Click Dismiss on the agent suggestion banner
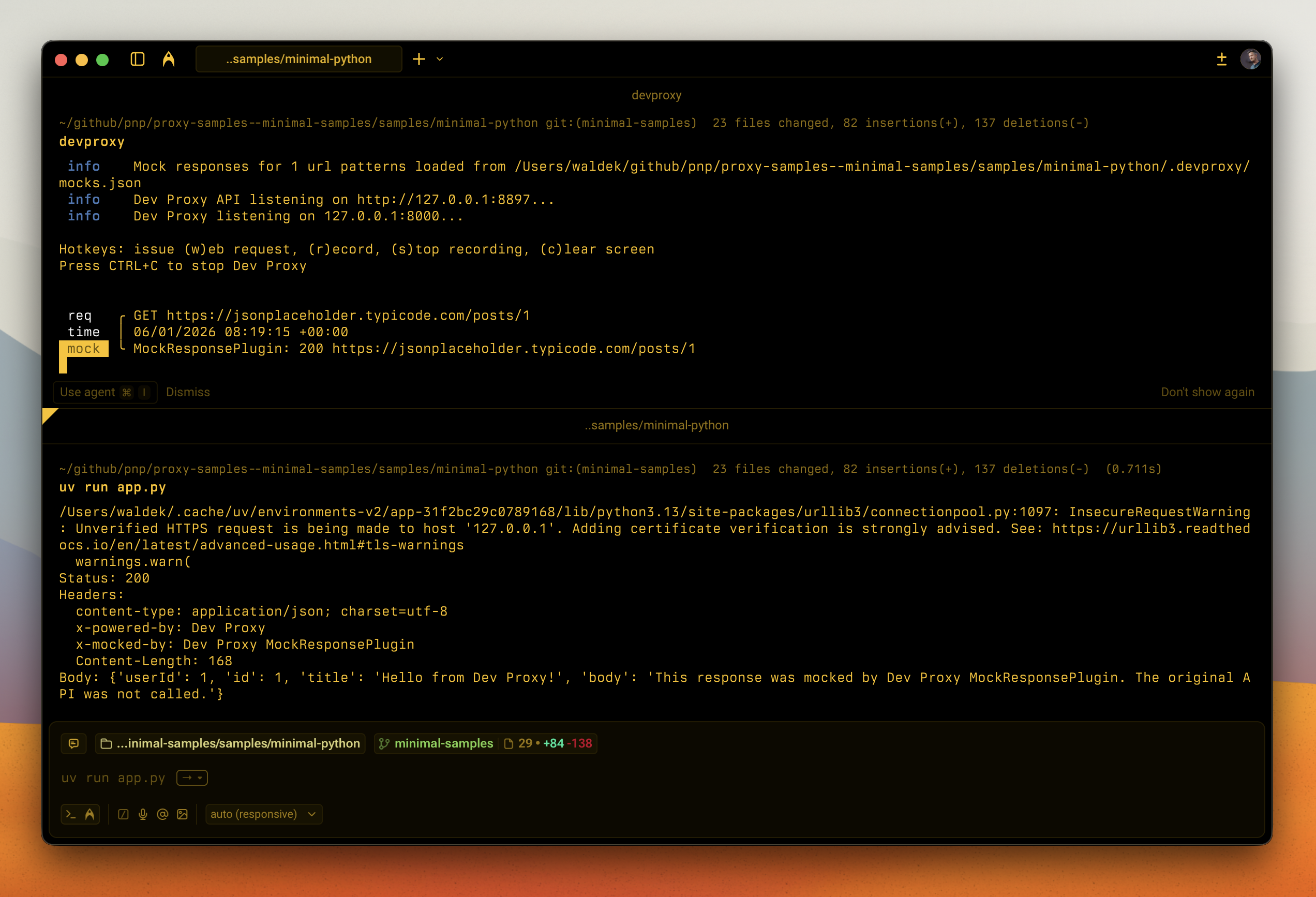This screenshot has width=1316, height=897. tap(188, 392)
